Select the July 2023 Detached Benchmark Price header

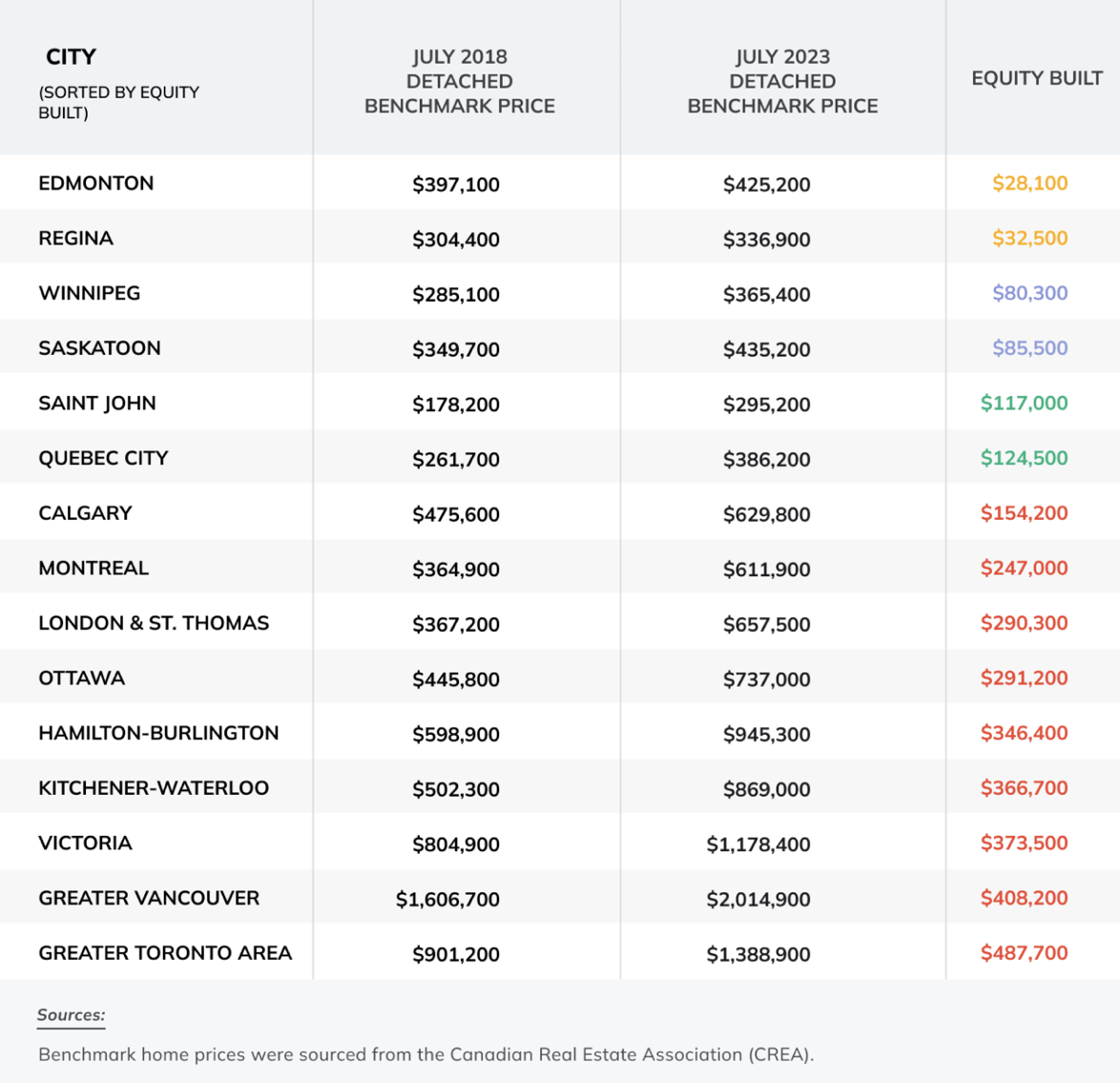(x=782, y=81)
